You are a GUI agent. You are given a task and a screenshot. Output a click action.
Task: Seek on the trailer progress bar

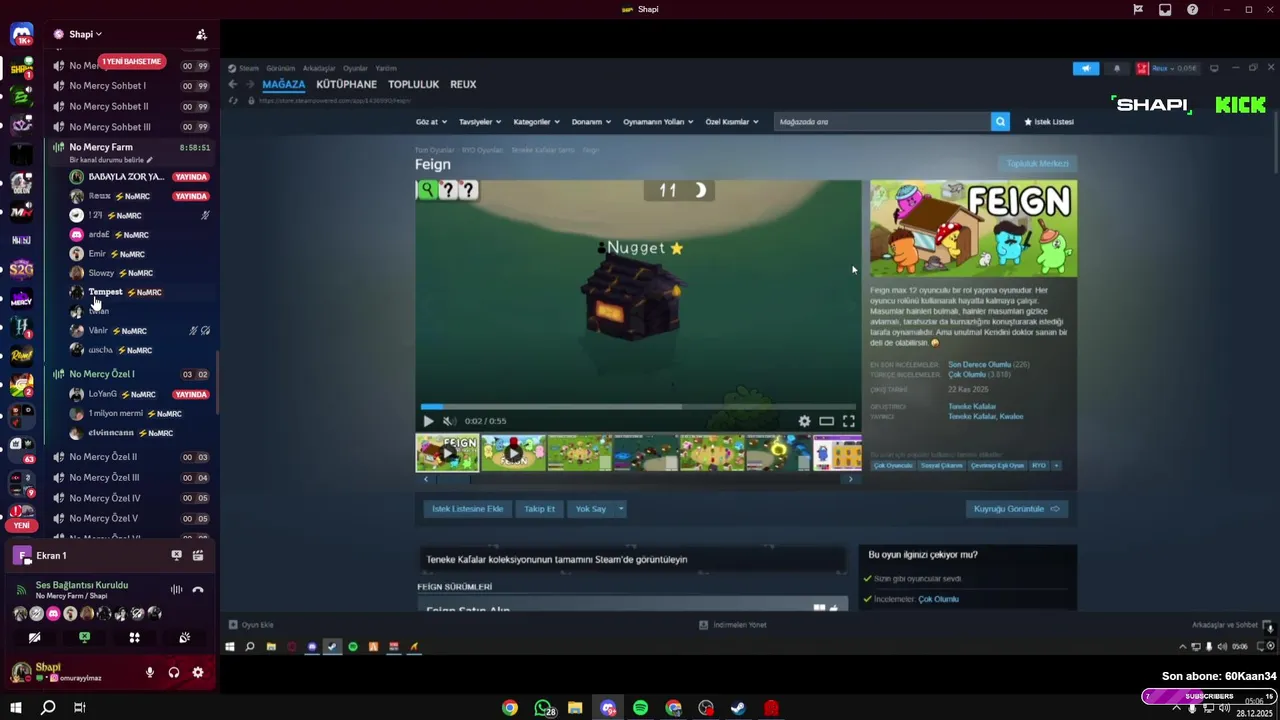pyautogui.click(x=638, y=407)
